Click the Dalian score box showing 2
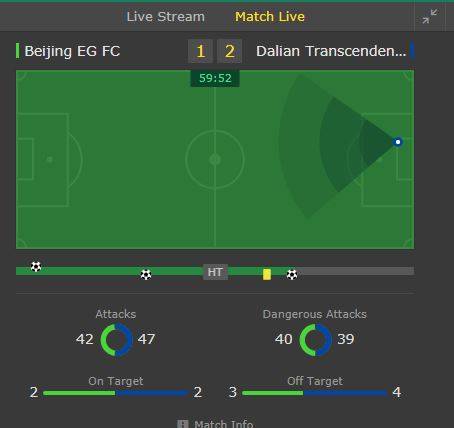This screenshot has width=454, height=428. pos(229,51)
